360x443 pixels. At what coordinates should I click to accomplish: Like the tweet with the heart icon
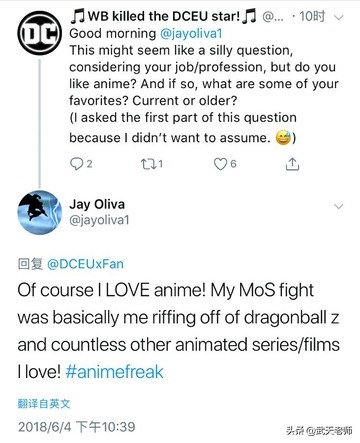click(220, 164)
